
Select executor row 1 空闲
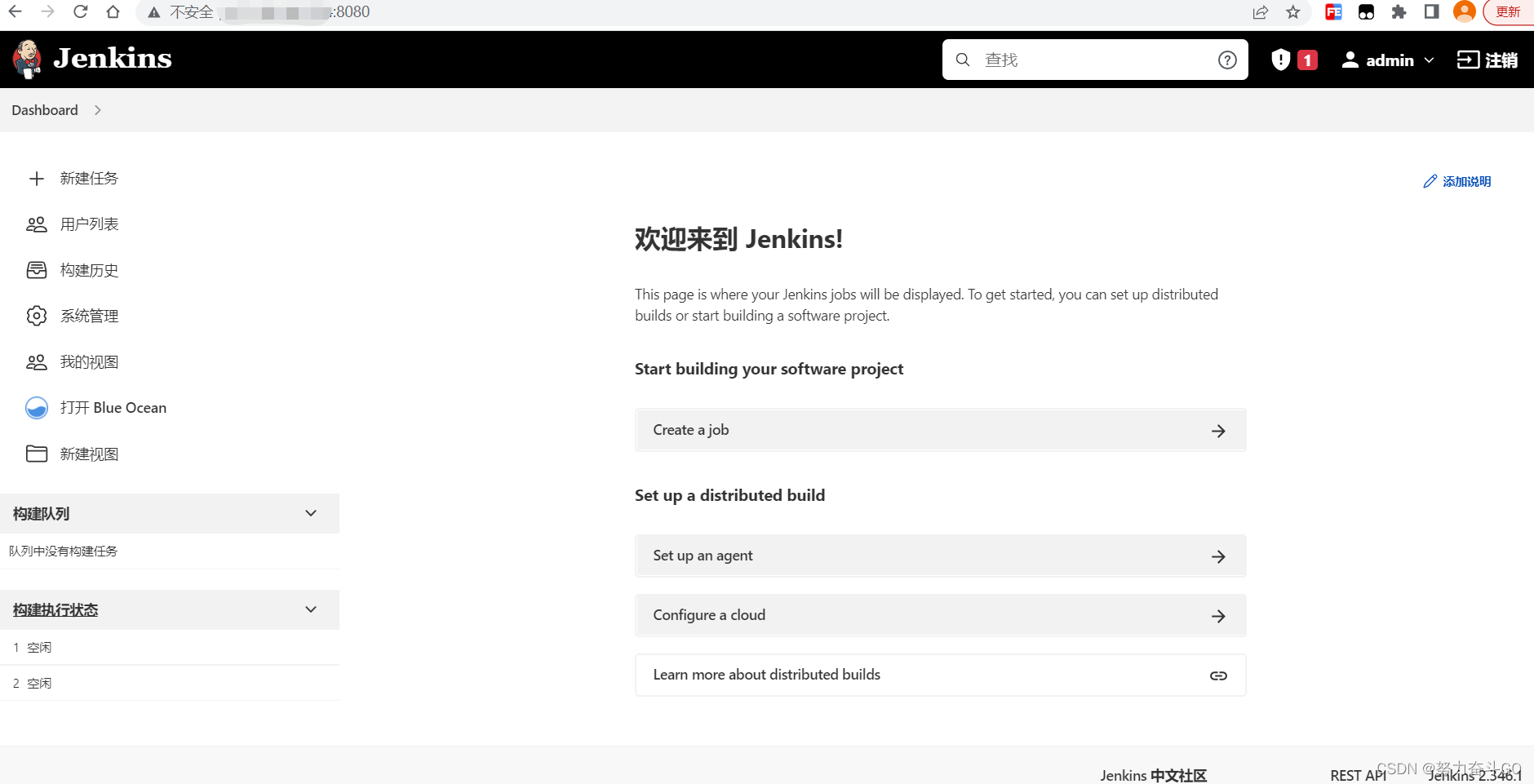[170, 647]
